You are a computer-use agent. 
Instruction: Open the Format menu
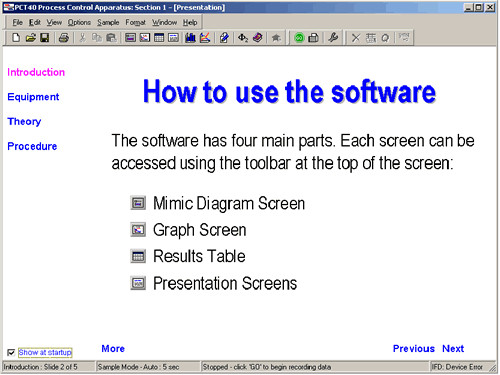point(135,22)
